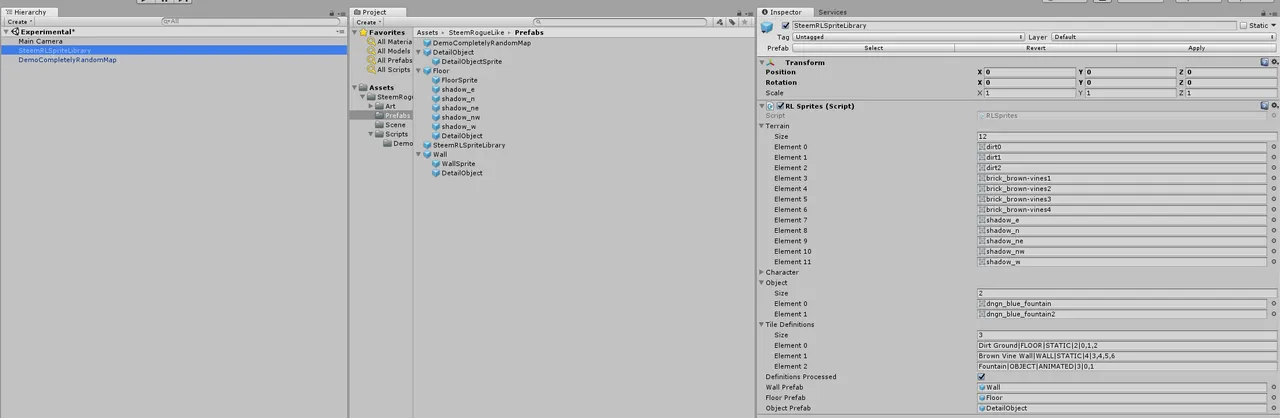Screen dimensions: 1280x418
Task: Collapse the Floor prefab in Project list
Action: (x=419, y=71)
